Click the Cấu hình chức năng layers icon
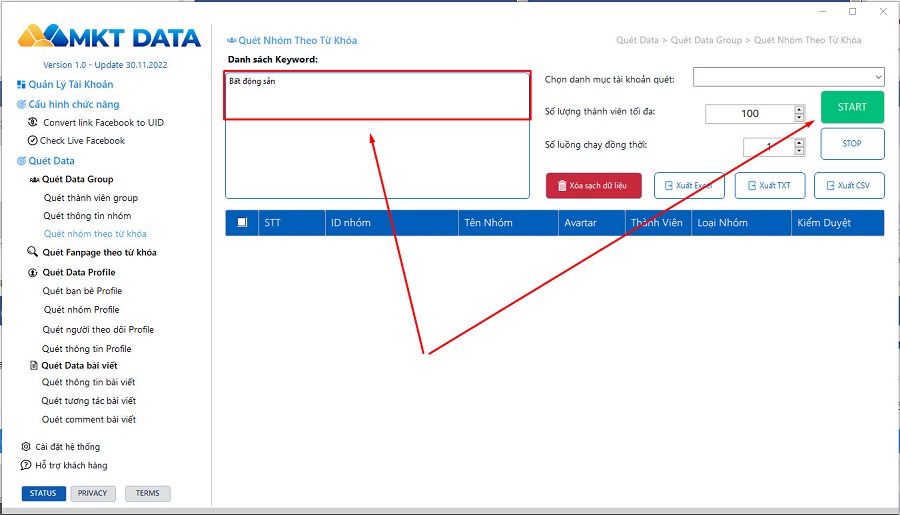Viewport: 900px width, 515px height. click(21, 104)
